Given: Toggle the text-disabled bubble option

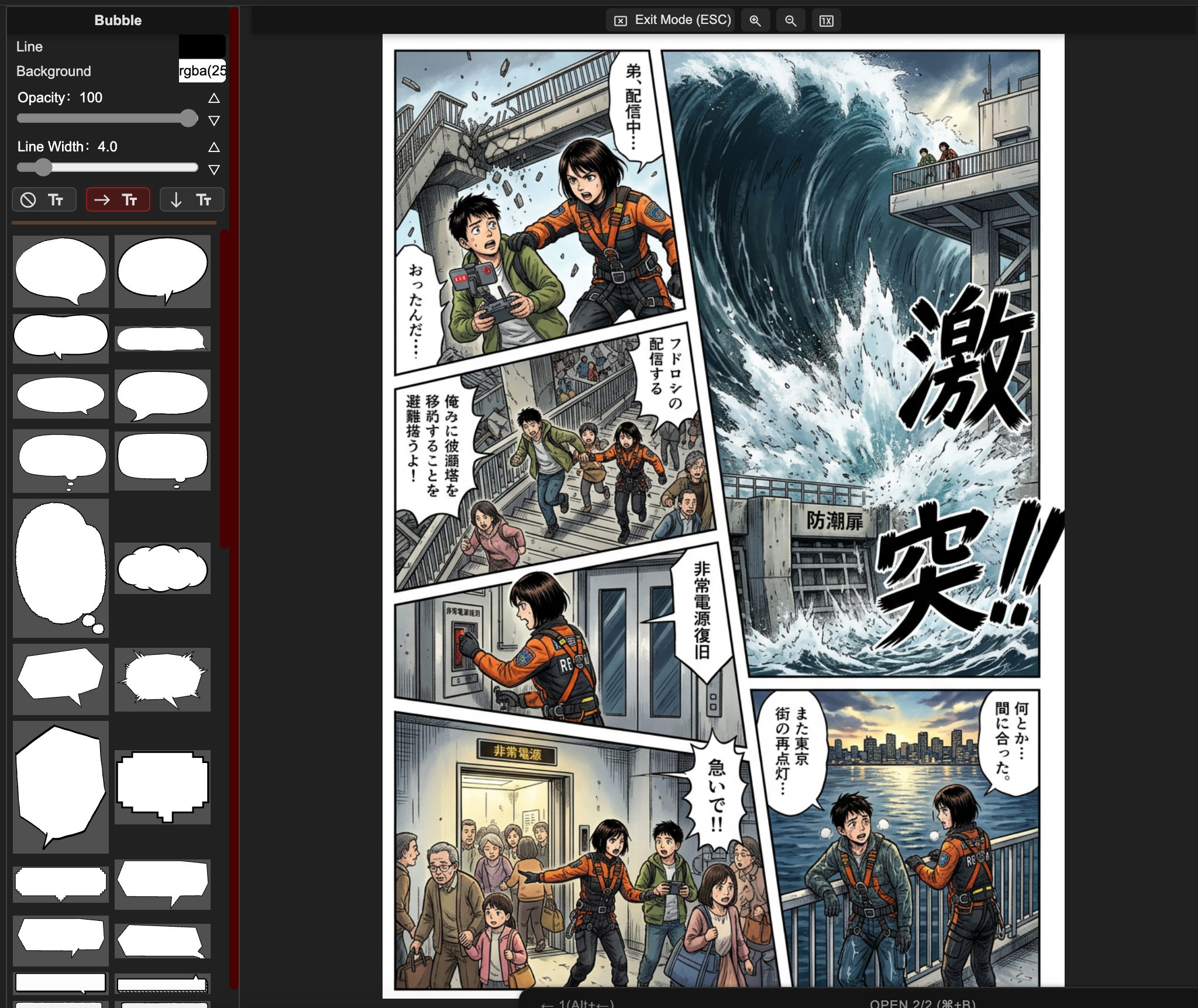Looking at the screenshot, I should pyautogui.click(x=44, y=199).
